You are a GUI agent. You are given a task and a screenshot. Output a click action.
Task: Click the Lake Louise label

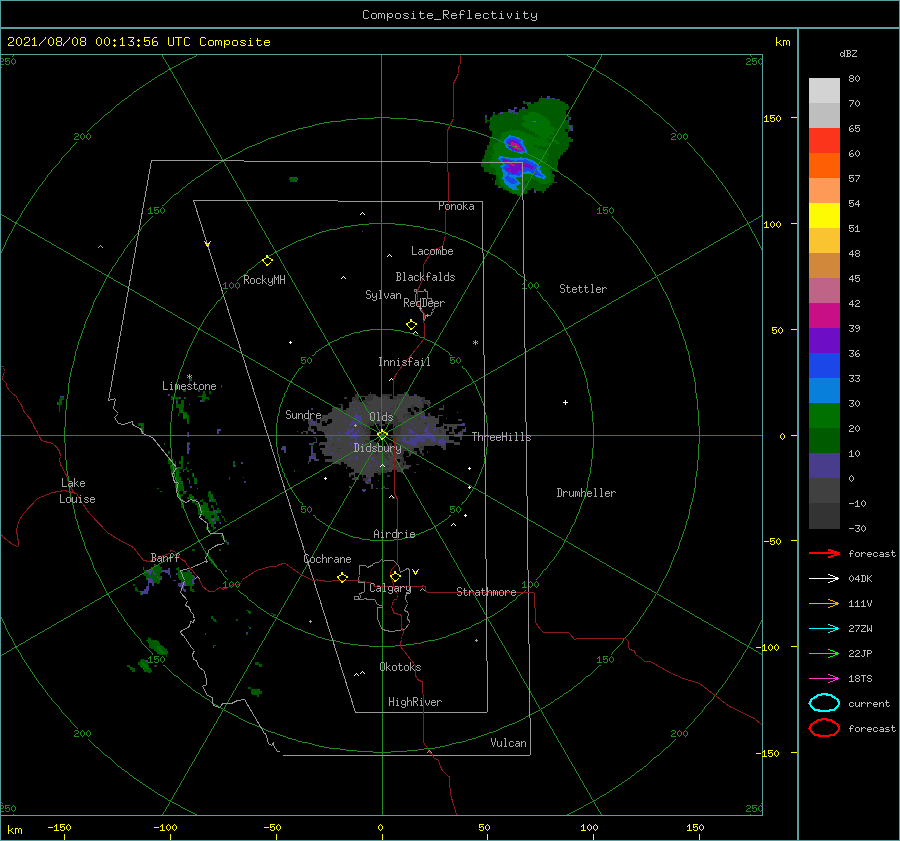[77, 491]
